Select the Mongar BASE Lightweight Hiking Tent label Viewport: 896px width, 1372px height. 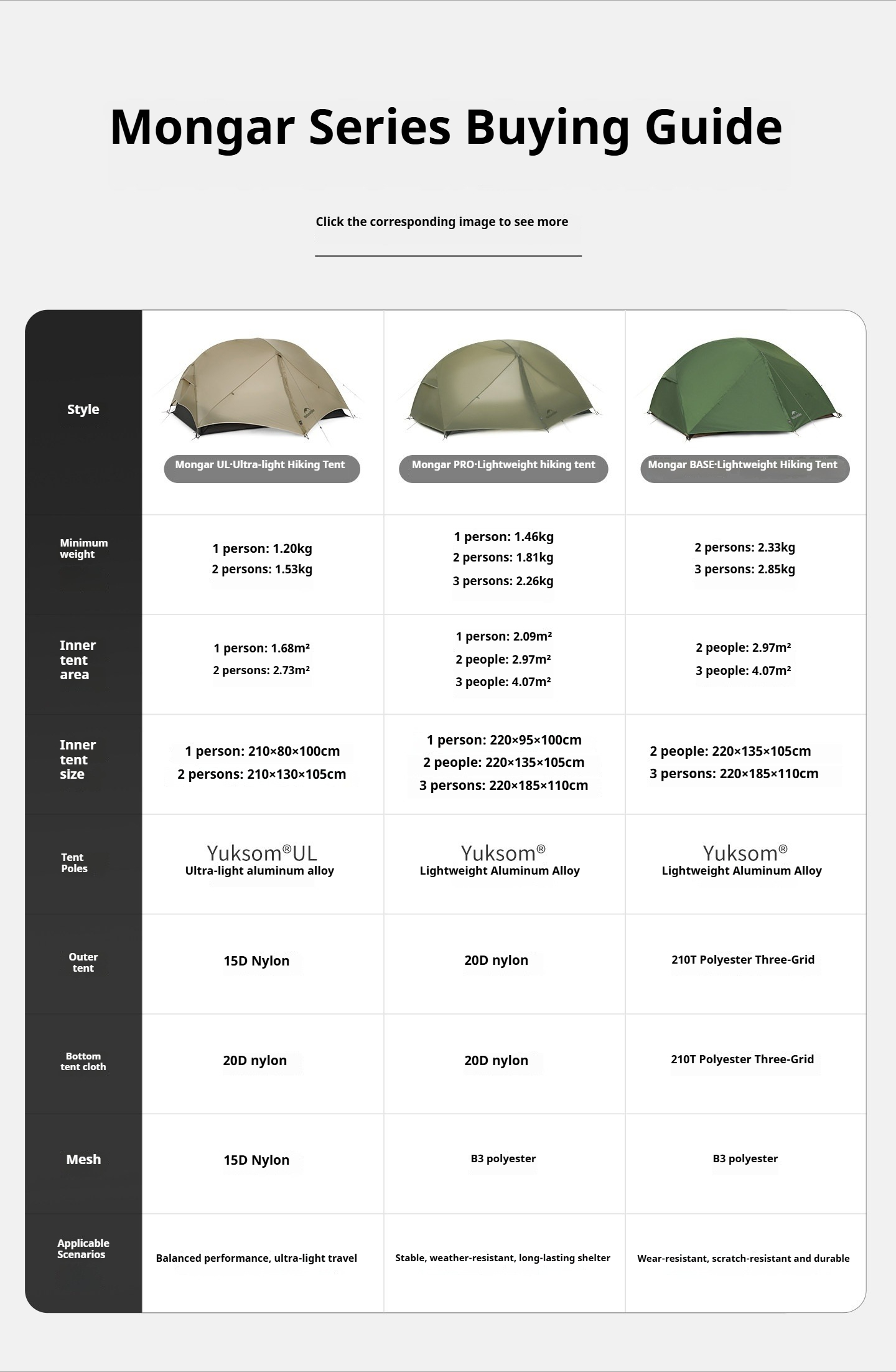pyautogui.click(x=745, y=468)
